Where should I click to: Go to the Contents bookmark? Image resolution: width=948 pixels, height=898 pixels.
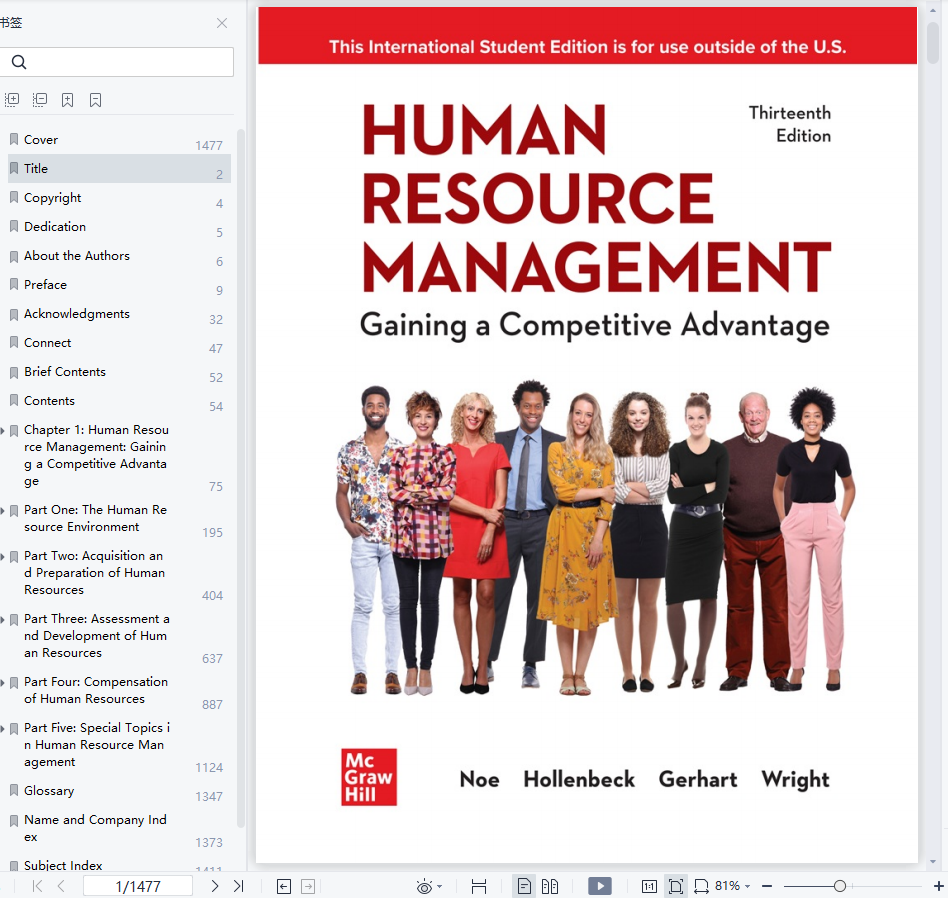pyautogui.click(x=118, y=401)
